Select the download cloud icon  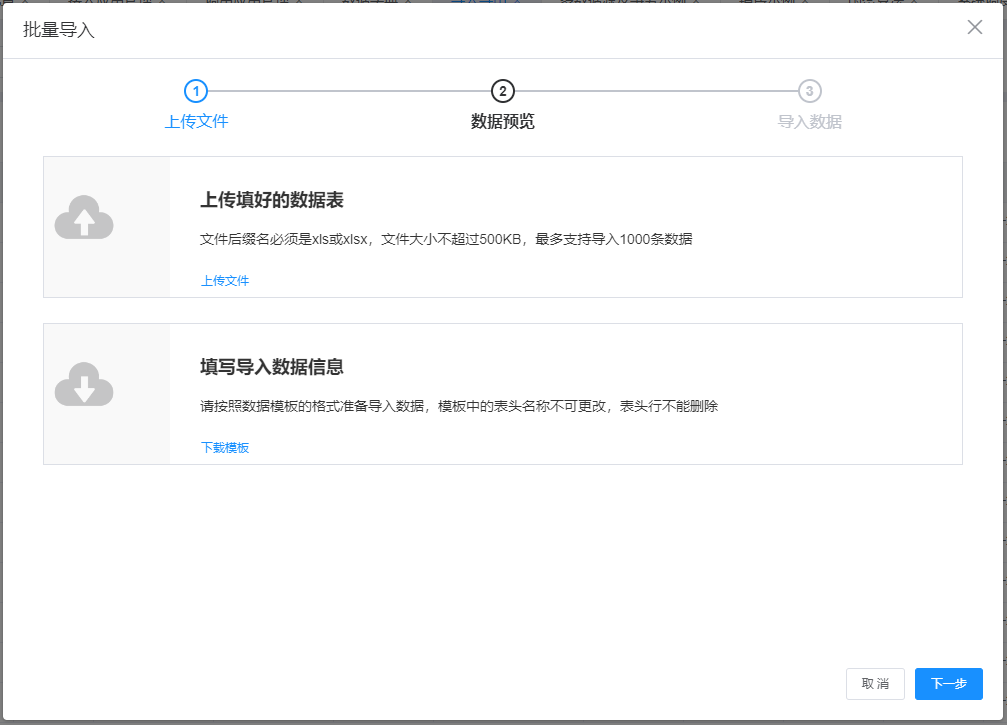tap(84, 384)
